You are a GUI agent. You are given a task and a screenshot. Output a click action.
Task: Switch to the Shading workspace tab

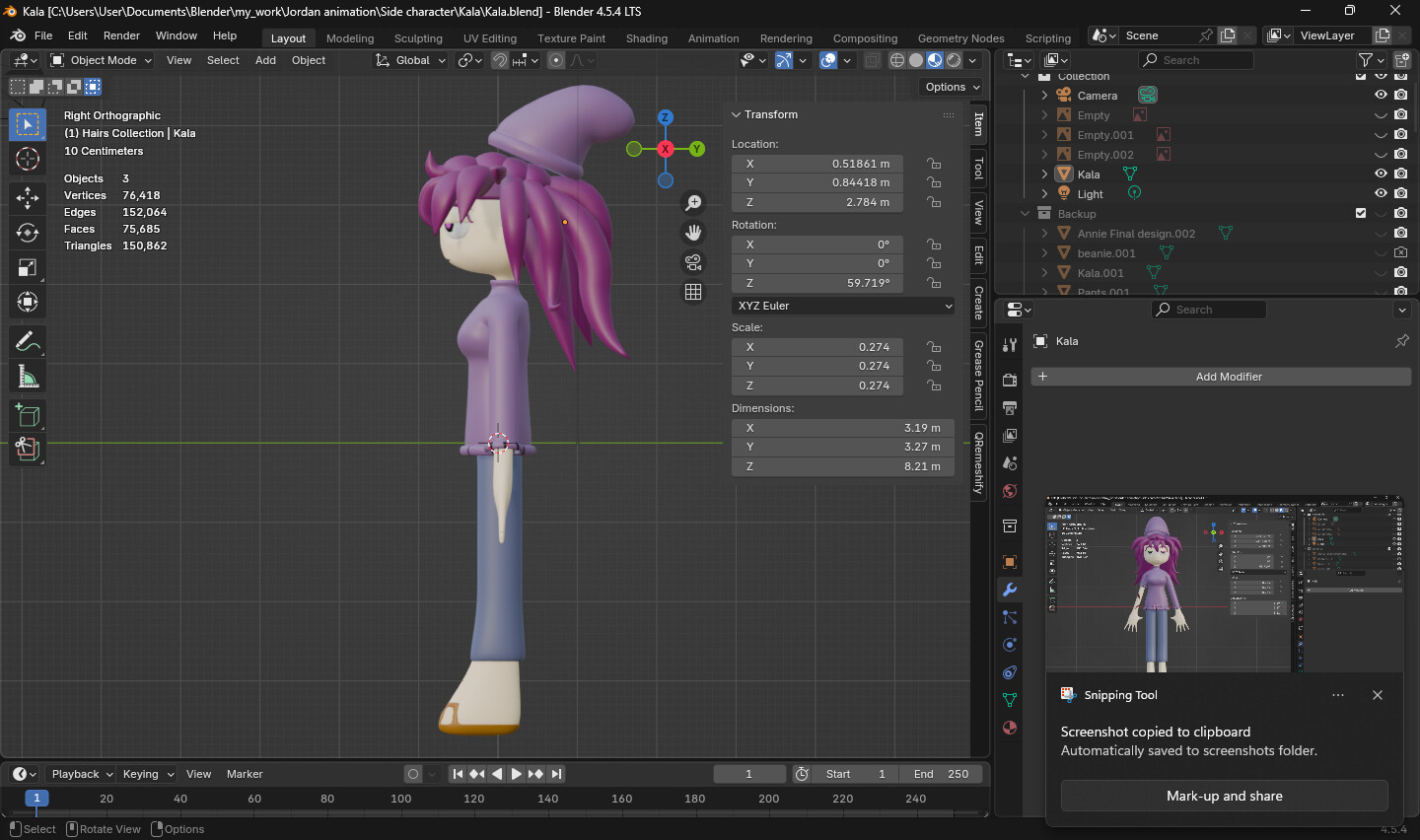647,38
